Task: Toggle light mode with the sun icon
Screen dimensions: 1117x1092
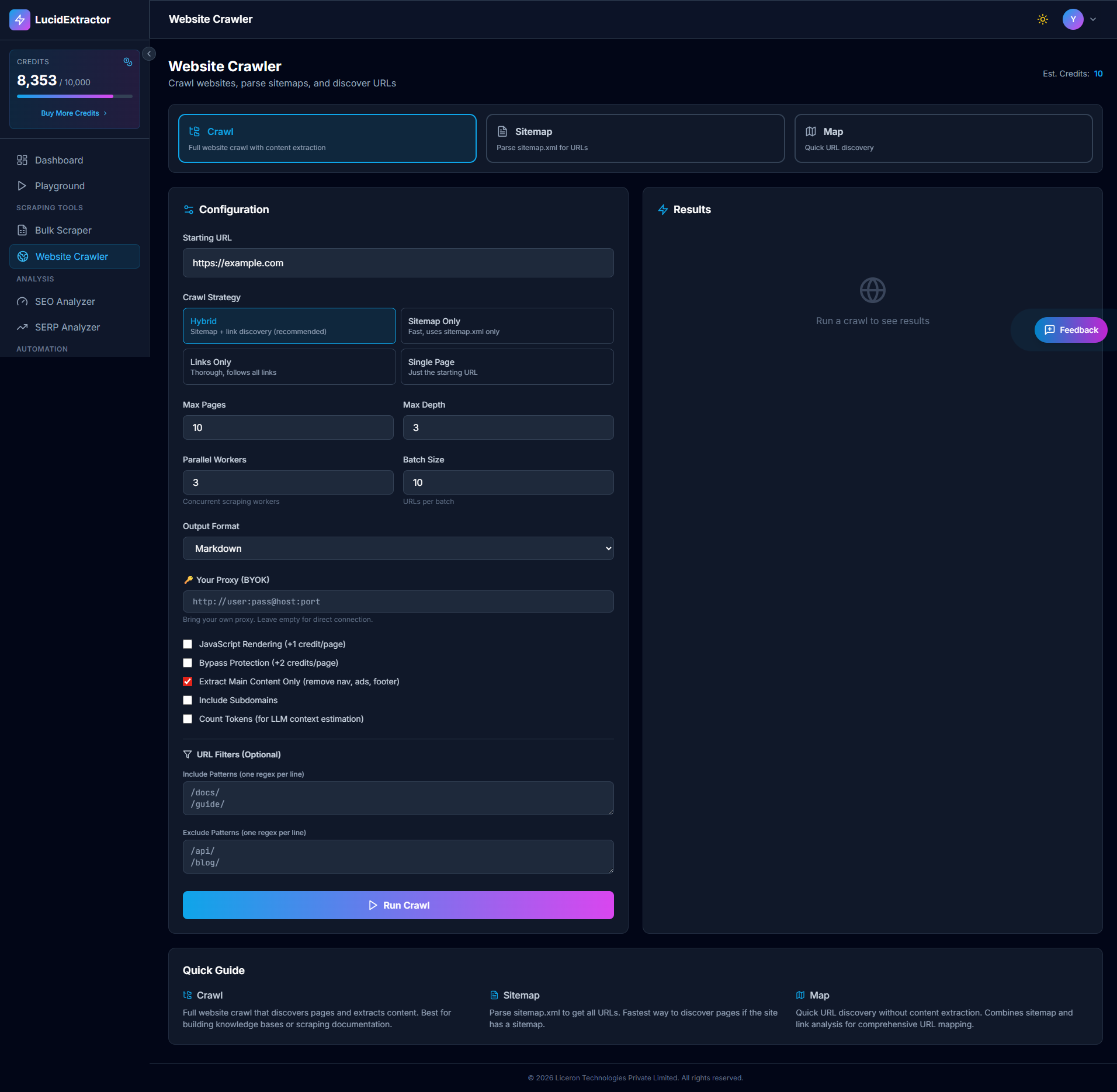Action: tap(1043, 19)
